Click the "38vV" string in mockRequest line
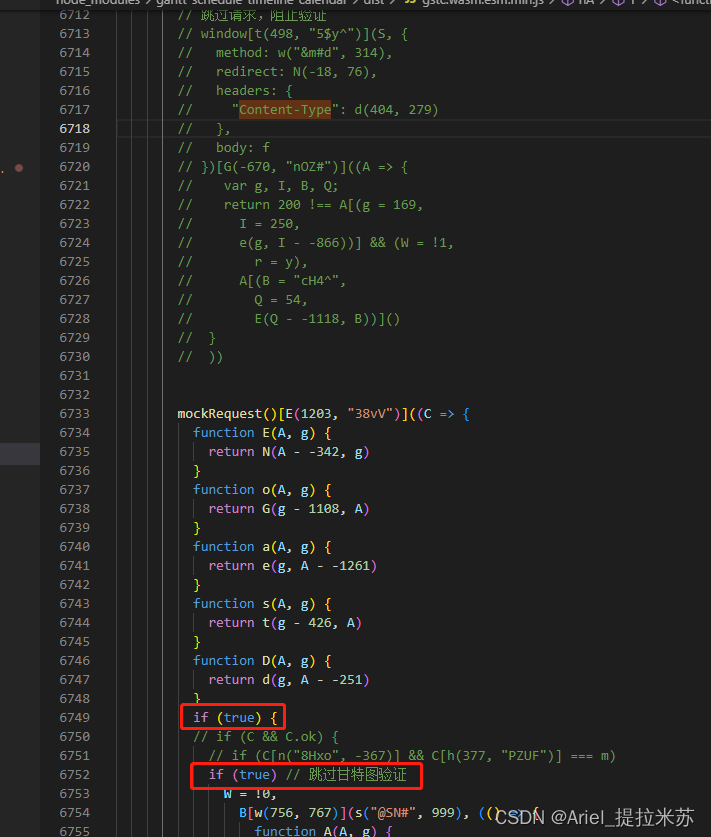711x837 pixels. pyautogui.click(x=370, y=414)
